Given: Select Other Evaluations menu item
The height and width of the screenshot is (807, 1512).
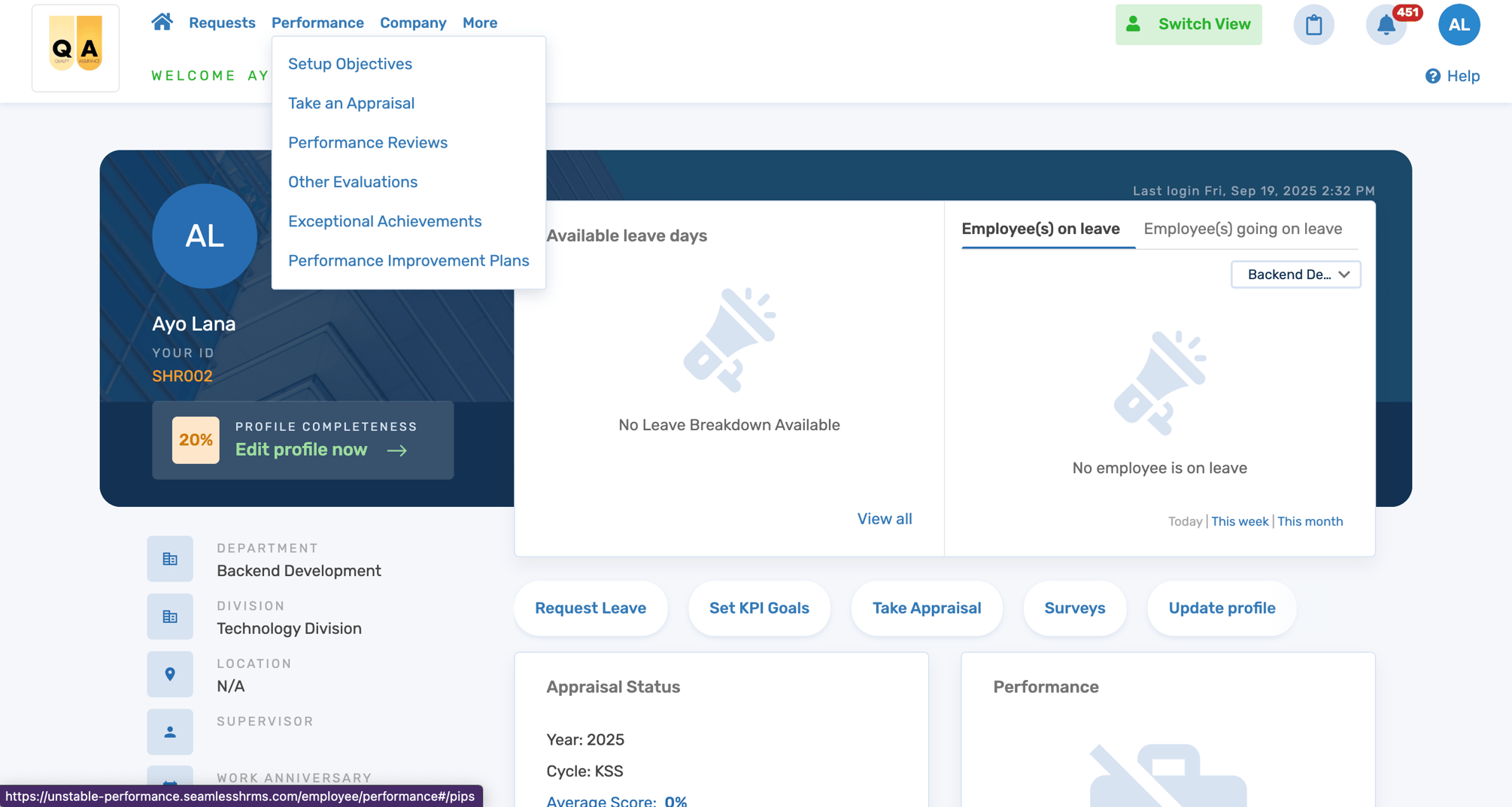Looking at the screenshot, I should [x=353, y=182].
